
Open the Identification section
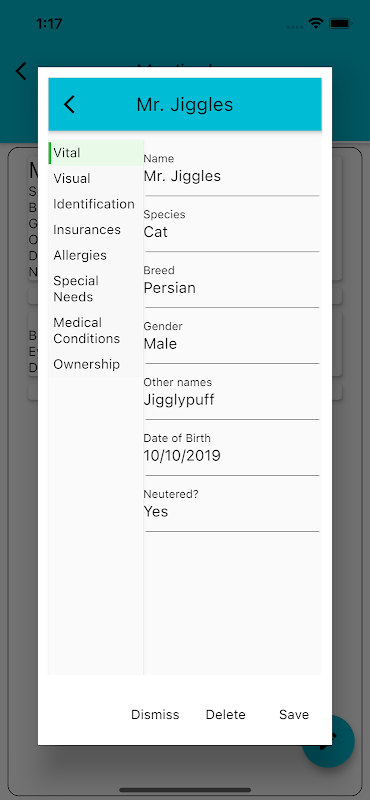pos(96,204)
